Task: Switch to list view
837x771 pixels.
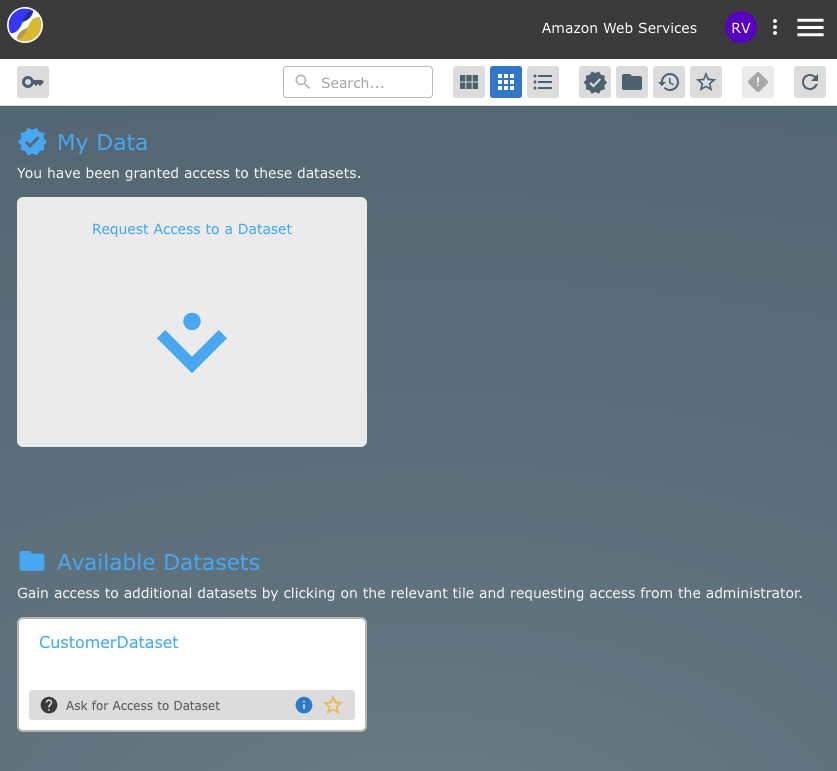Action: tap(543, 82)
